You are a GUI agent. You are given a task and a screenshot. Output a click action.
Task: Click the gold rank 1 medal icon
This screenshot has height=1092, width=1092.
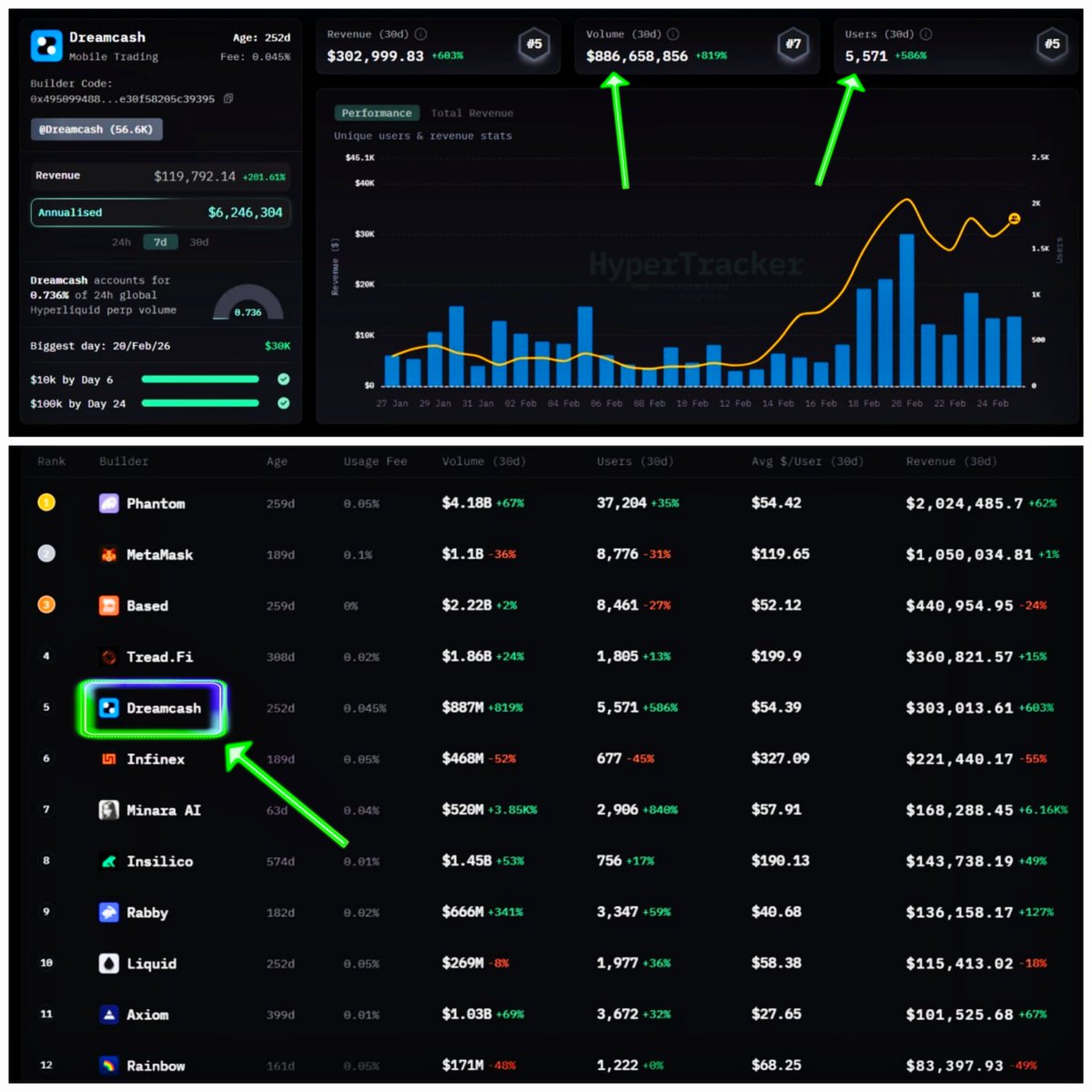click(x=46, y=502)
